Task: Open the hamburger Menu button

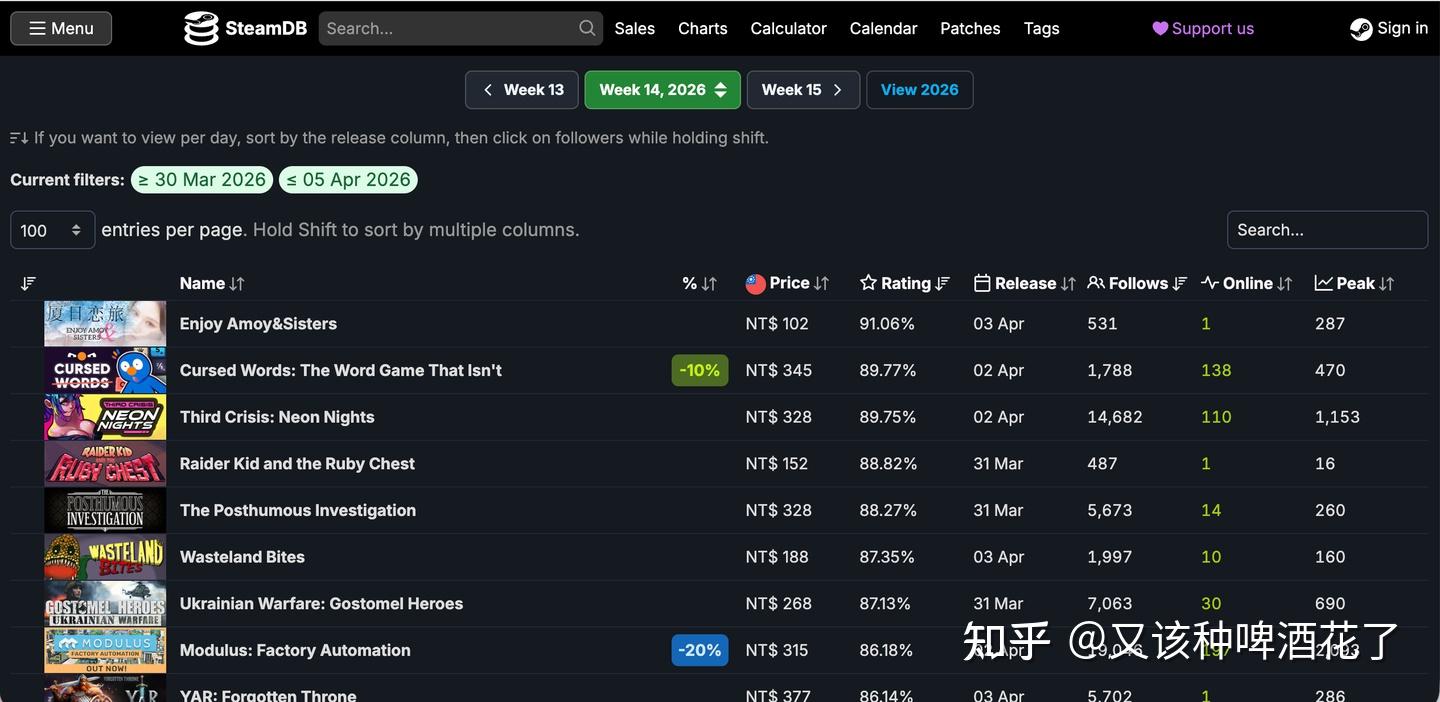Action: [61, 28]
